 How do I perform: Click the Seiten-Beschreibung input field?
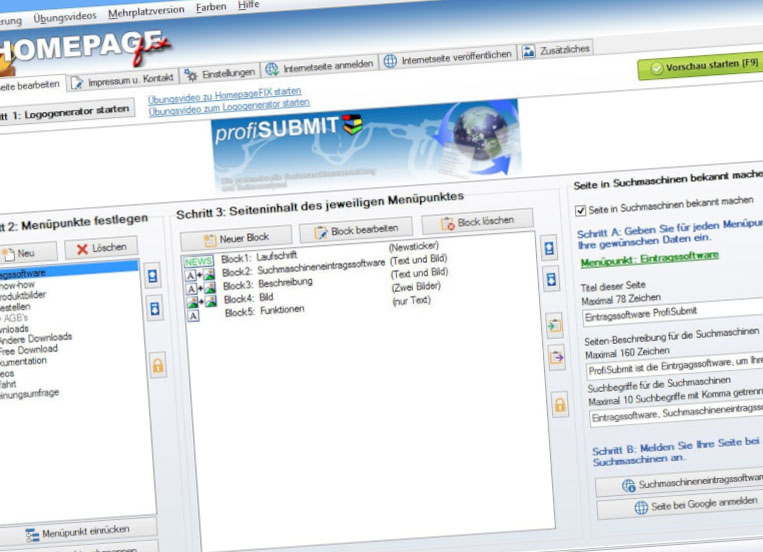pyautogui.click(x=676, y=366)
